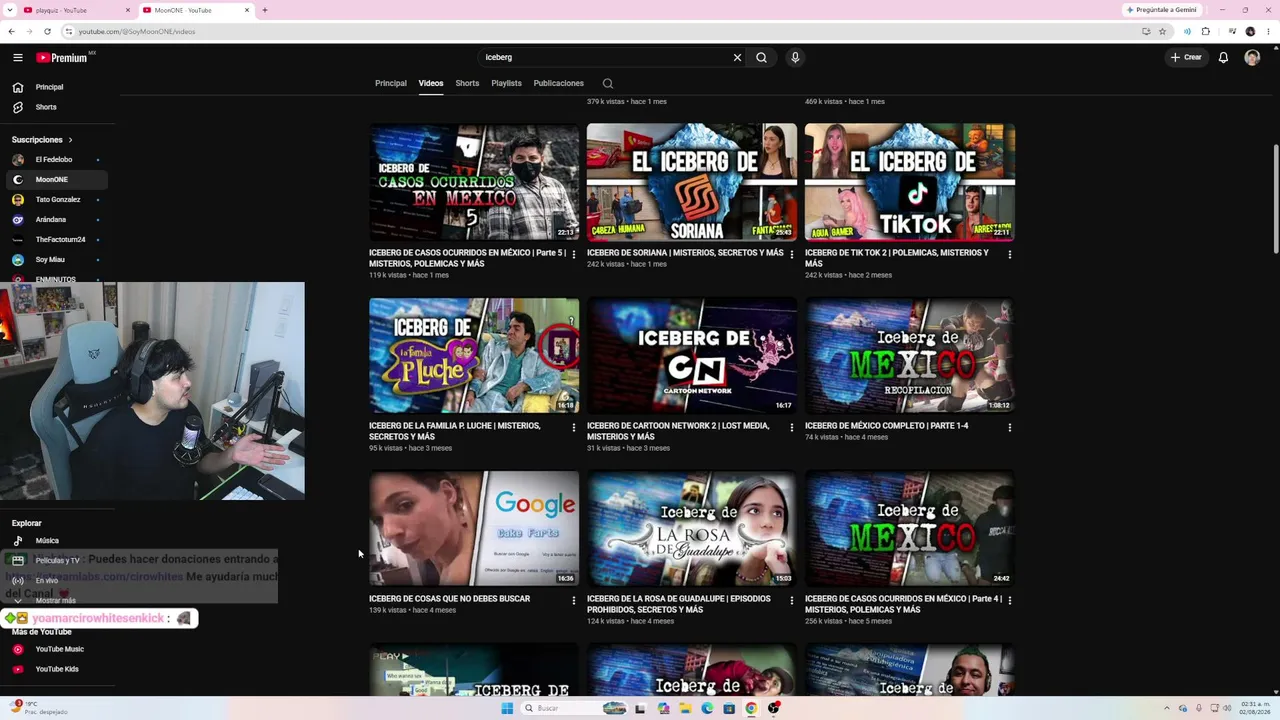Open options for Cartoon Network 2 video
Image resolution: width=1280 pixels, height=720 pixels.
(792, 428)
